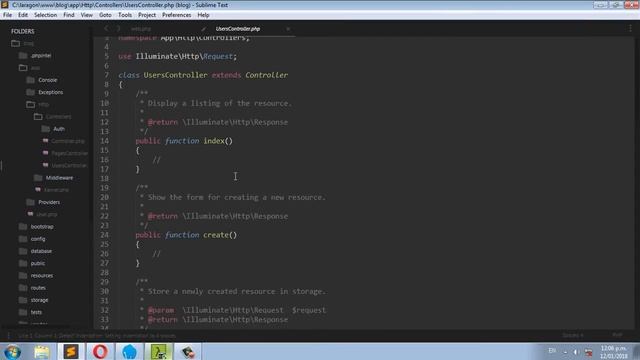Expand the .phpintel folder
Image resolution: width=640 pixels, height=360 pixels.
[23, 56]
